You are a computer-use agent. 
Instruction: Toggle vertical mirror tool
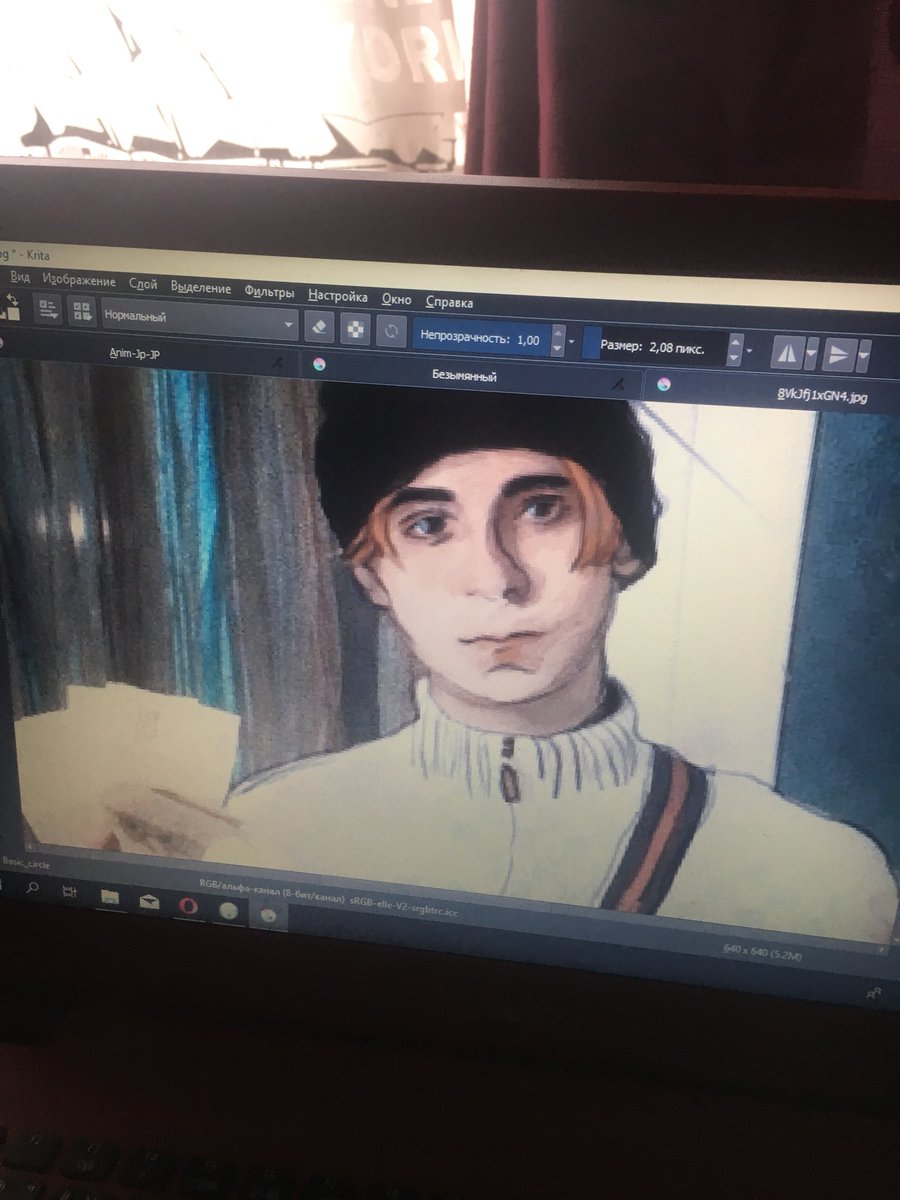tap(838, 356)
